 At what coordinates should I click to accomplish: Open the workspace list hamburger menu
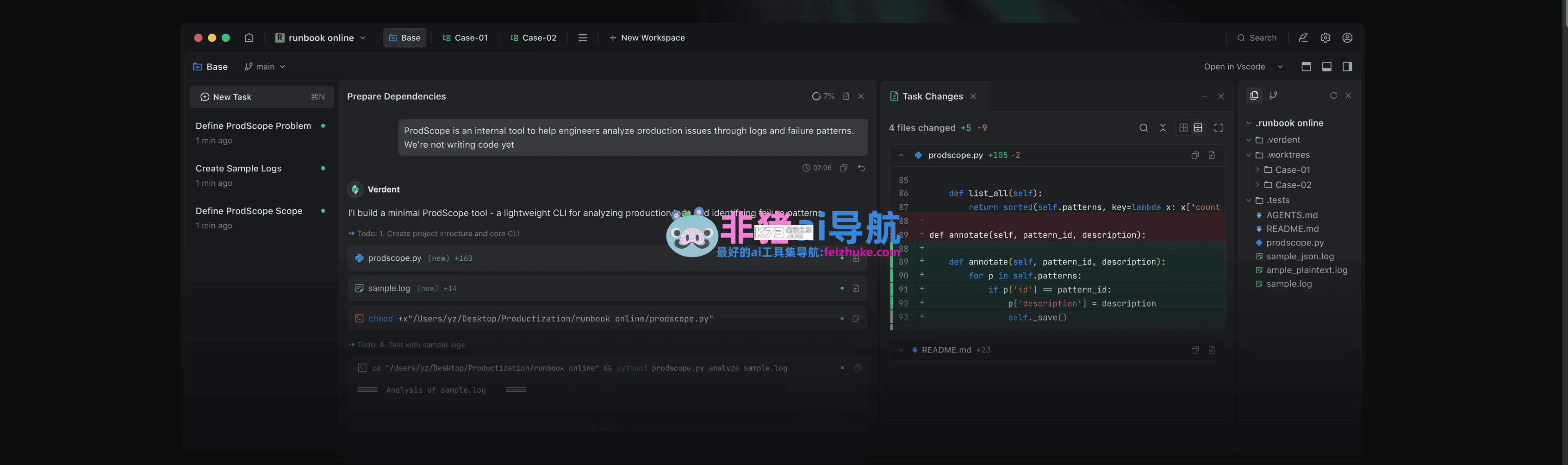click(583, 38)
